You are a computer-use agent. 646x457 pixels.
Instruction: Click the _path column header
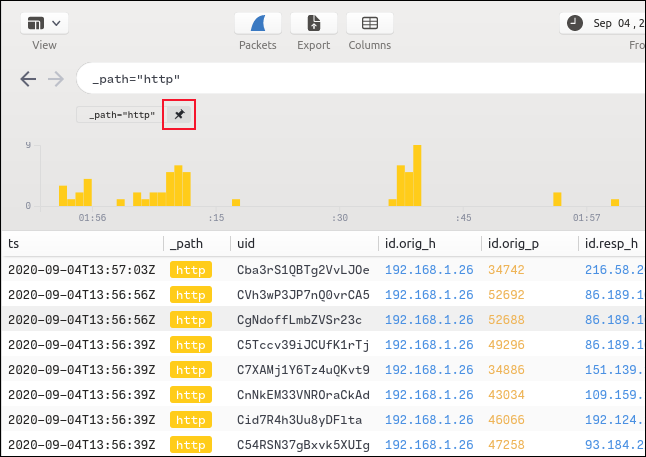(187, 244)
